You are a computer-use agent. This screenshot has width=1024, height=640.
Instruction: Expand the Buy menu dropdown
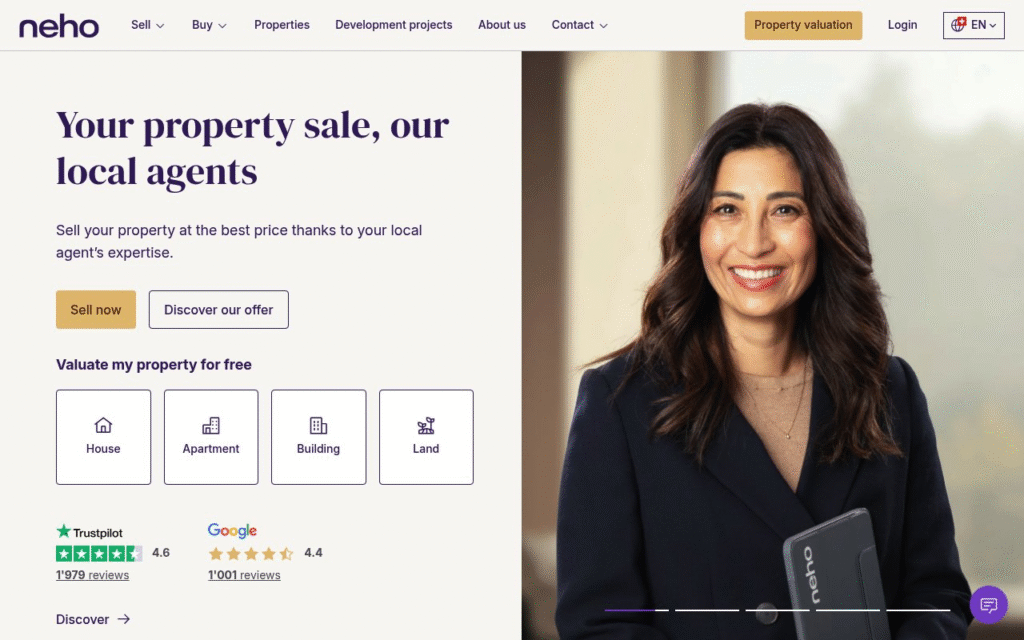click(x=209, y=25)
